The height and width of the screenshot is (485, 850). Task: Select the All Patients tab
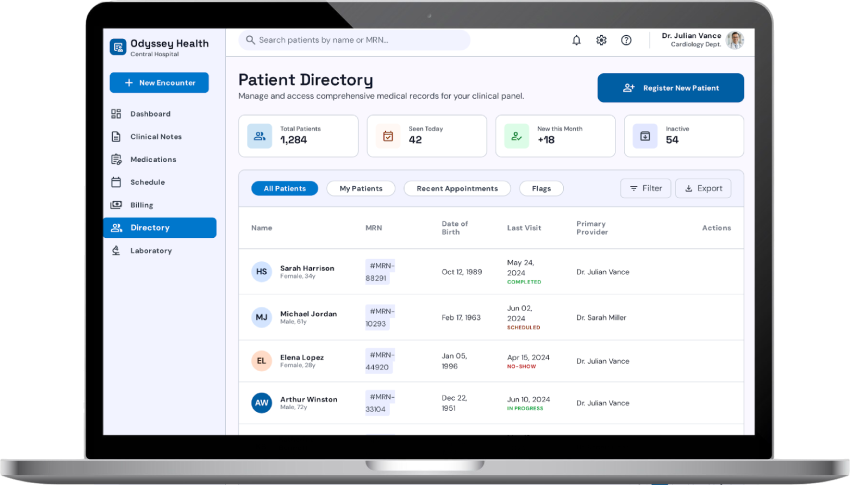pos(285,189)
